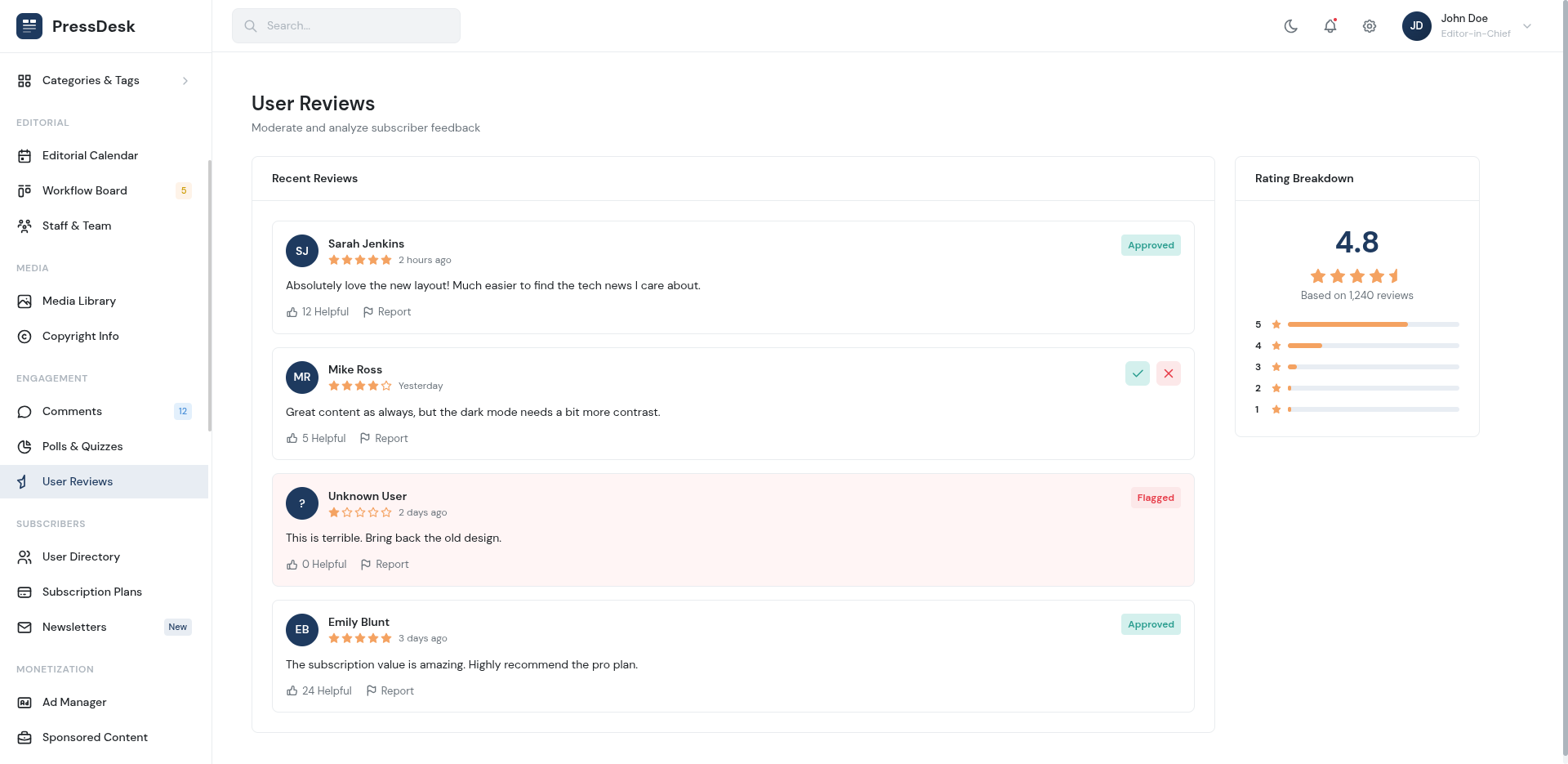Open the Ad Manager page
Screen dimensions: 1568x764
click(x=74, y=702)
